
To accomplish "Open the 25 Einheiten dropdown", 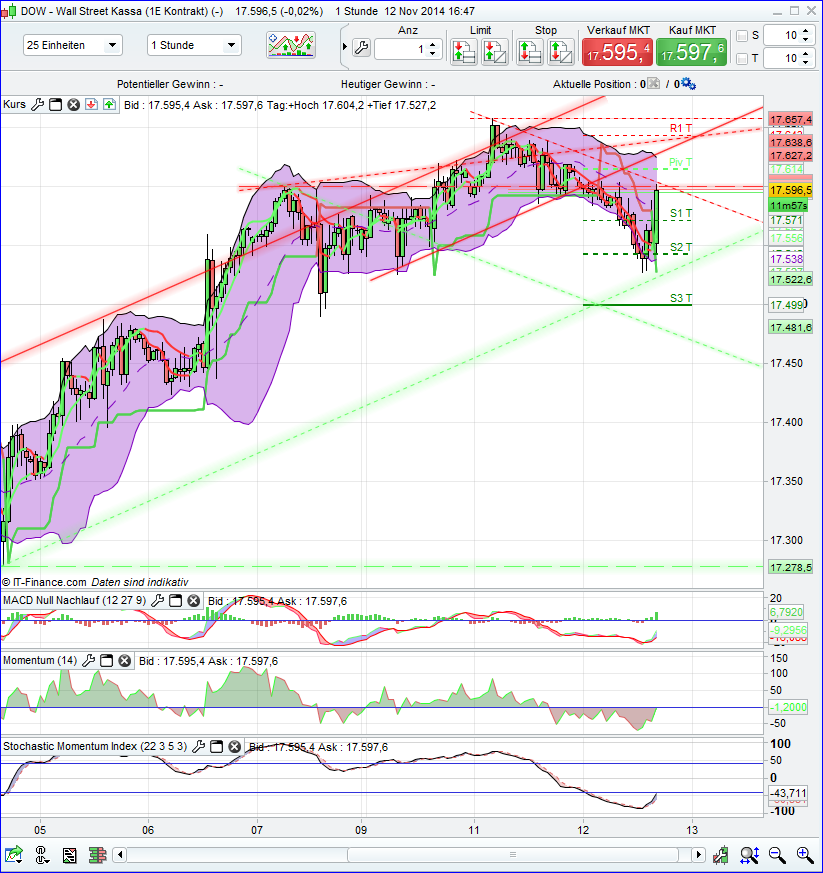I will point(111,45).
